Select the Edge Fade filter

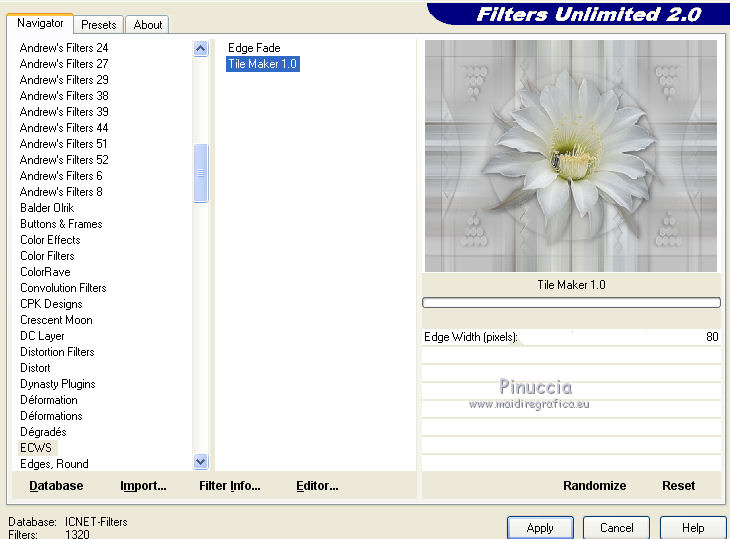click(x=254, y=48)
